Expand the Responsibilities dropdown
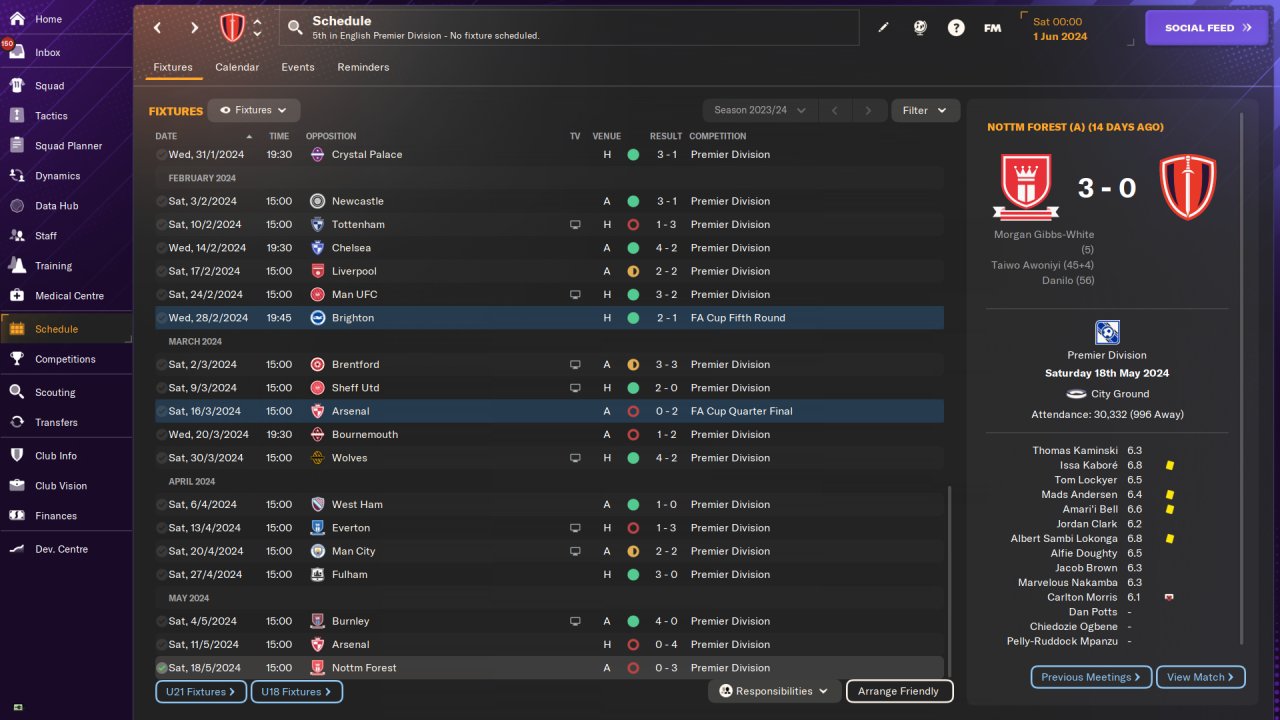 point(774,691)
